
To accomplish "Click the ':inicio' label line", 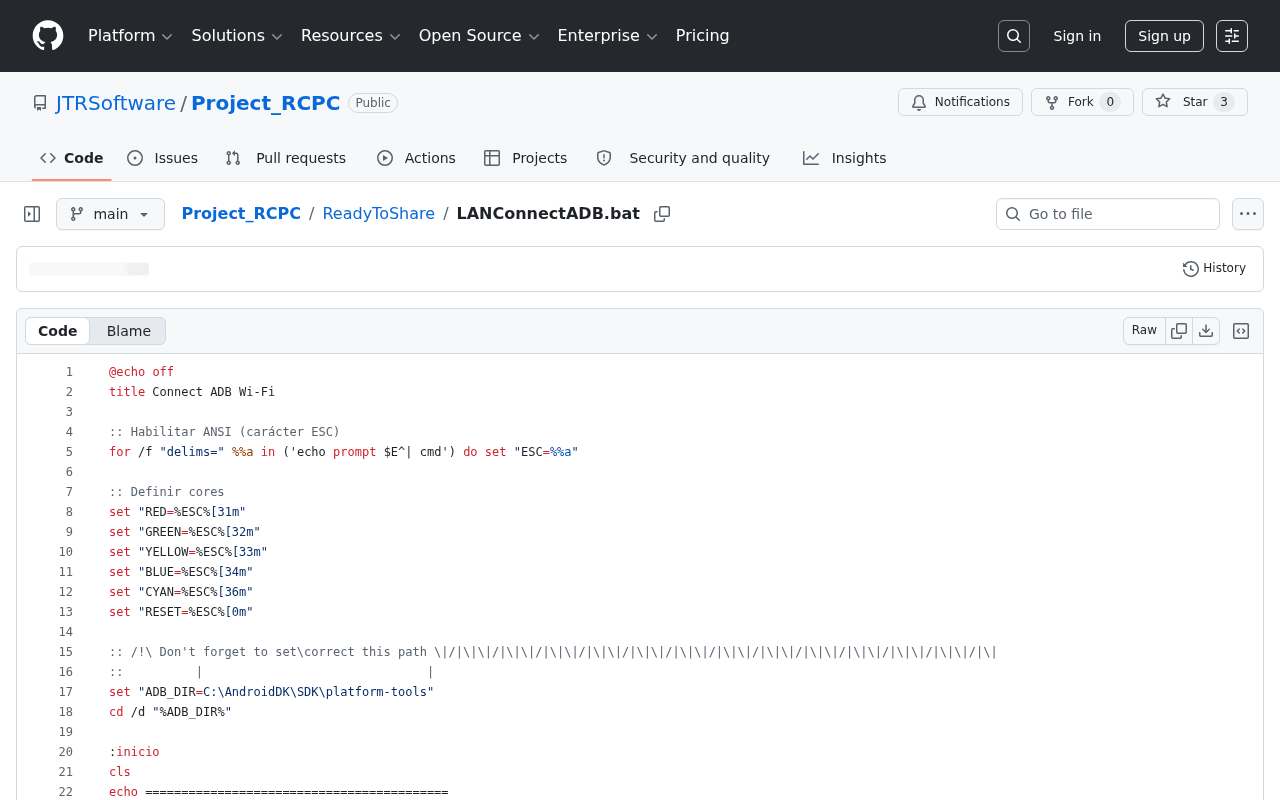I will [134, 752].
